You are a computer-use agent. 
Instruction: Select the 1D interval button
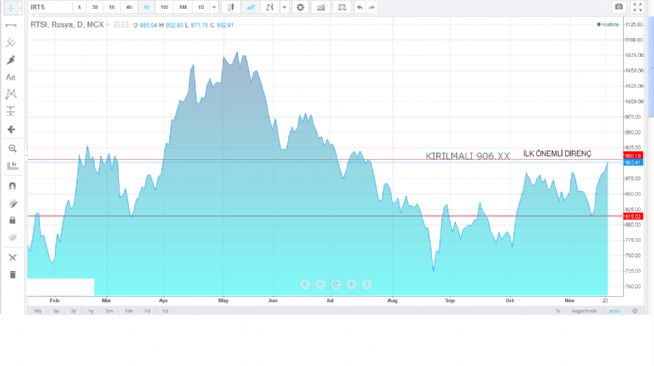pos(201,7)
